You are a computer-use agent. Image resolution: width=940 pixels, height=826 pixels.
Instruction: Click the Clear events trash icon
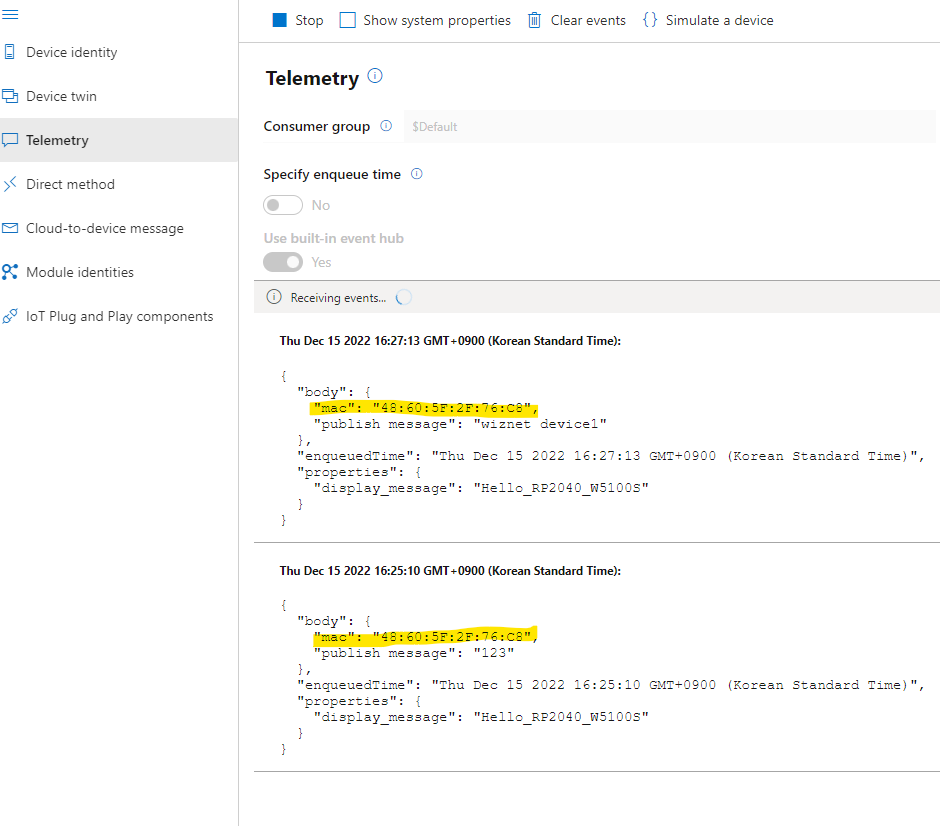[x=534, y=20]
